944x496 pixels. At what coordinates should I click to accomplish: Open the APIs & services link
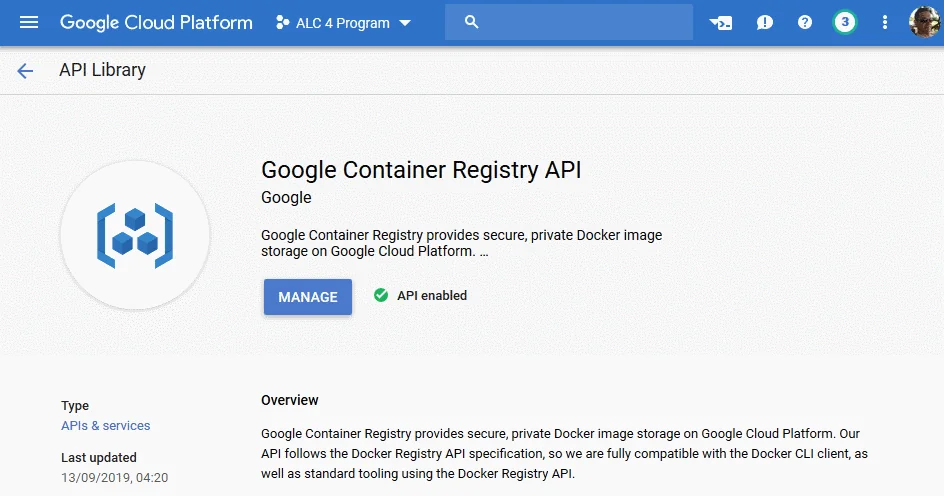click(x=105, y=426)
